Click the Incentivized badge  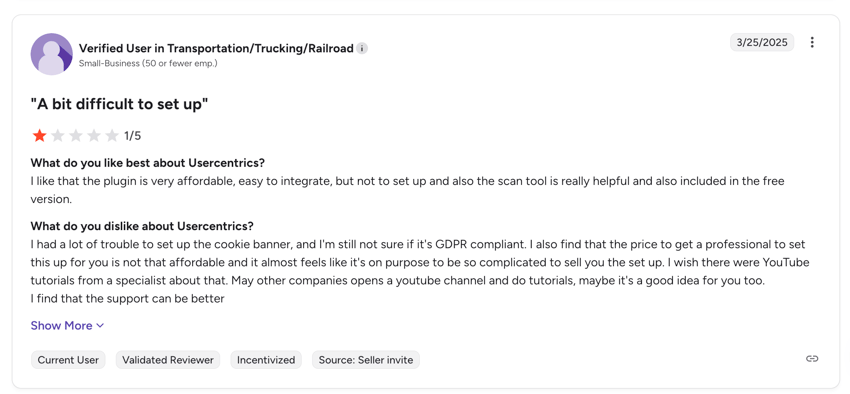(266, 360)
